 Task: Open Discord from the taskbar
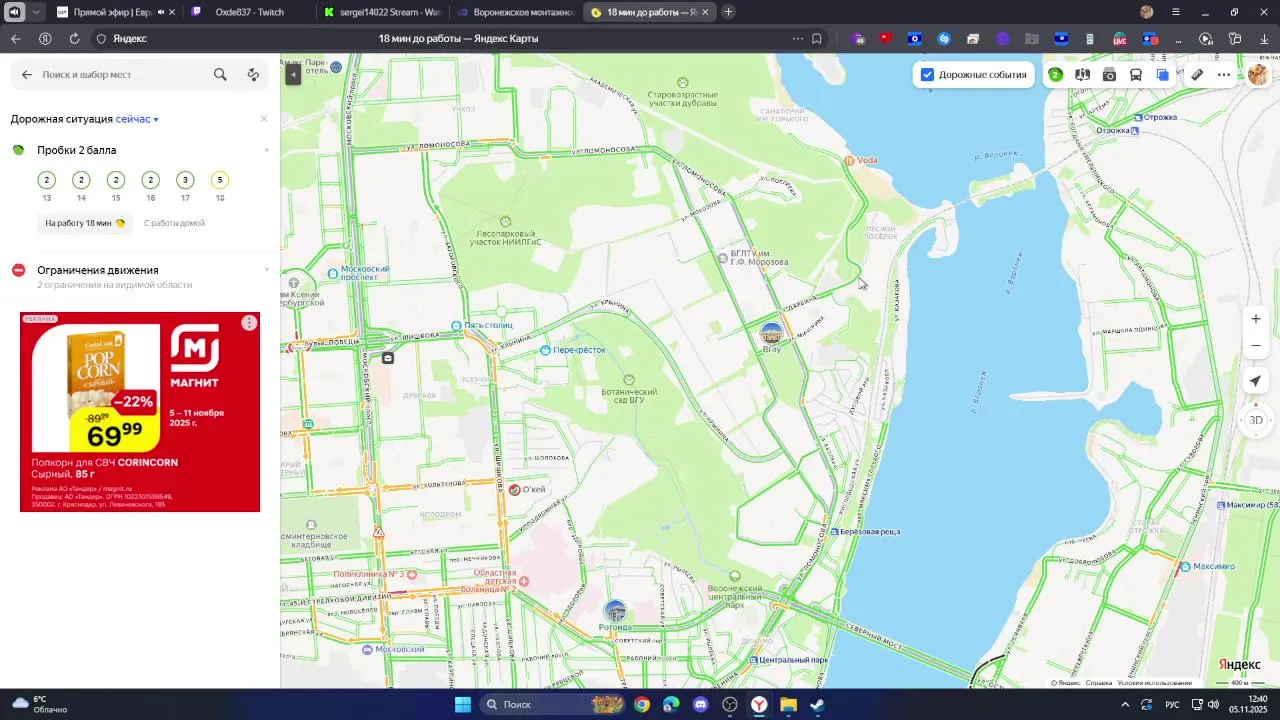tap(700, 704)
